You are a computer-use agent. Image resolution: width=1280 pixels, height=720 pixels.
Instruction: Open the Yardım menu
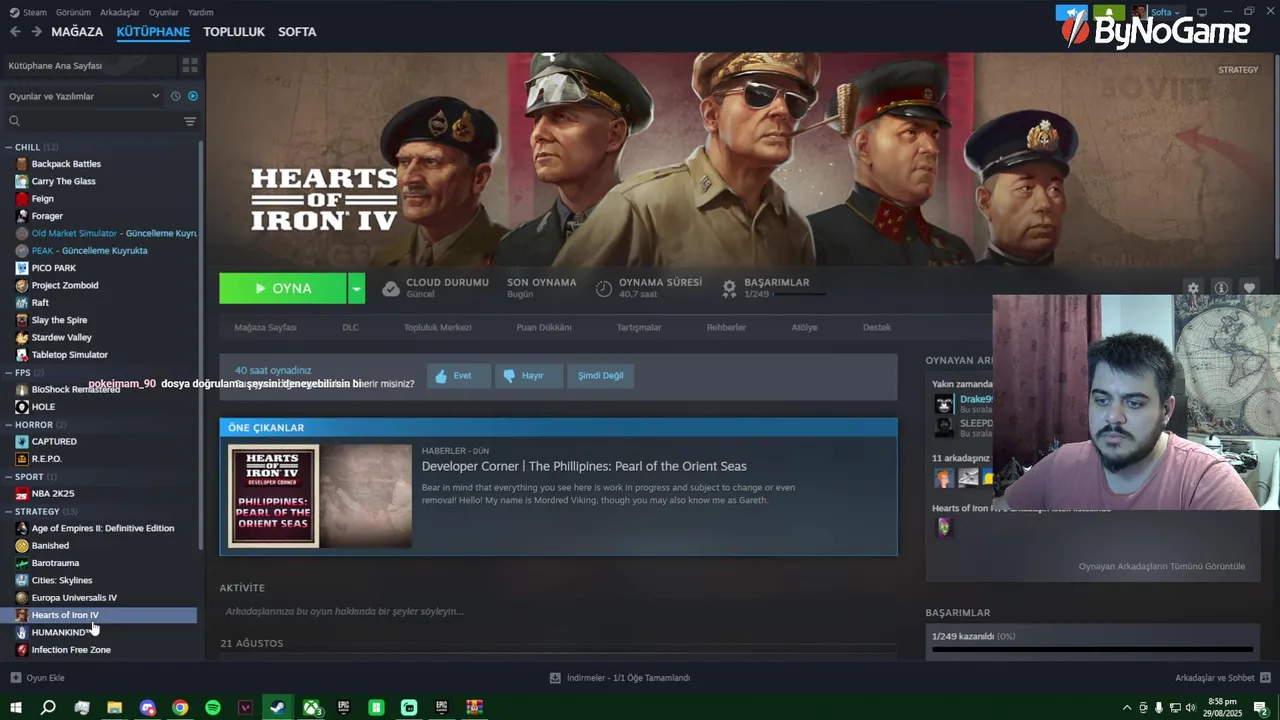(x=200, y=12)
